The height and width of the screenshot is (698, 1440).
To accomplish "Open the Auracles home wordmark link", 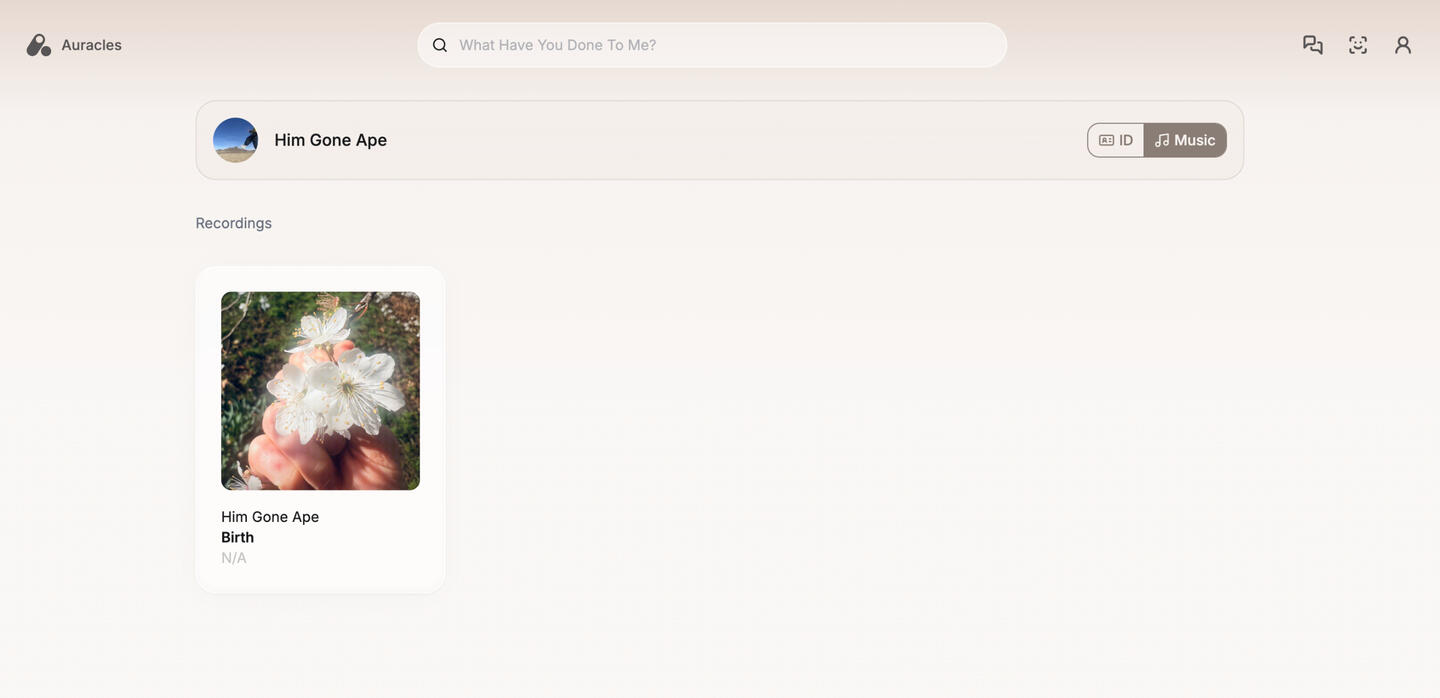I will 91,45.
